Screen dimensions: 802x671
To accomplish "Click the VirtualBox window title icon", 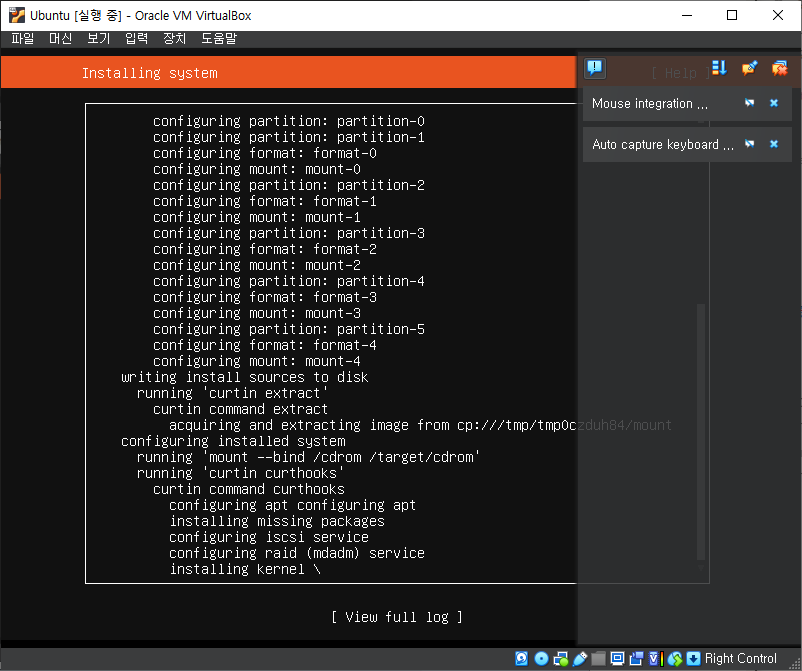I will pyautogui.click(x=16, y=15).
